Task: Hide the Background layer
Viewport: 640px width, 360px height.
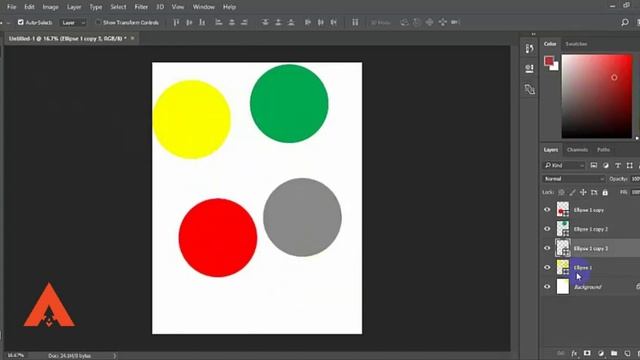Action: coord(547,287)
